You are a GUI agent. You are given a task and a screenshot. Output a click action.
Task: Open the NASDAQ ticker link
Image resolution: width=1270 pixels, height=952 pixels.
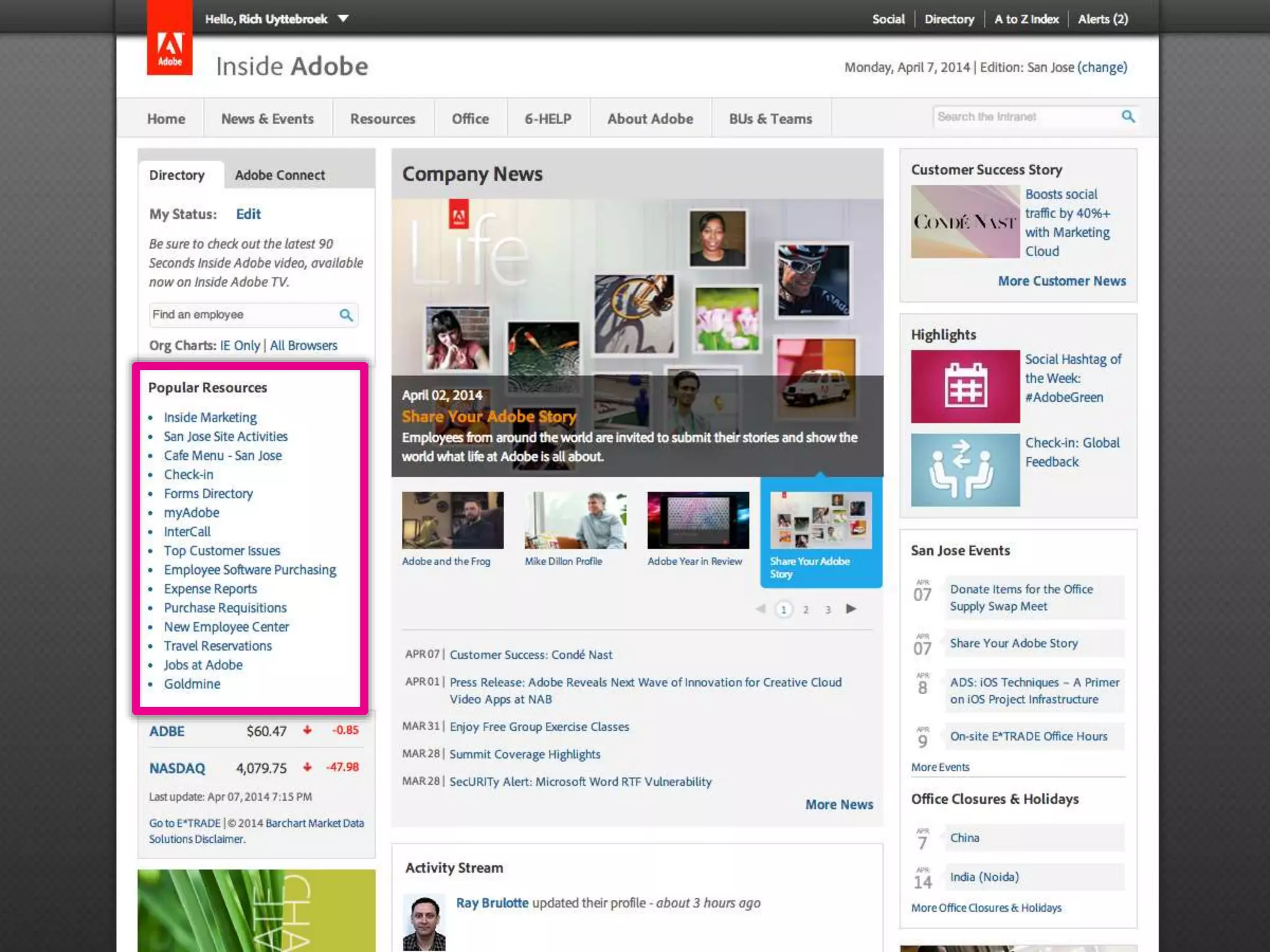click(x=177, y=769)
